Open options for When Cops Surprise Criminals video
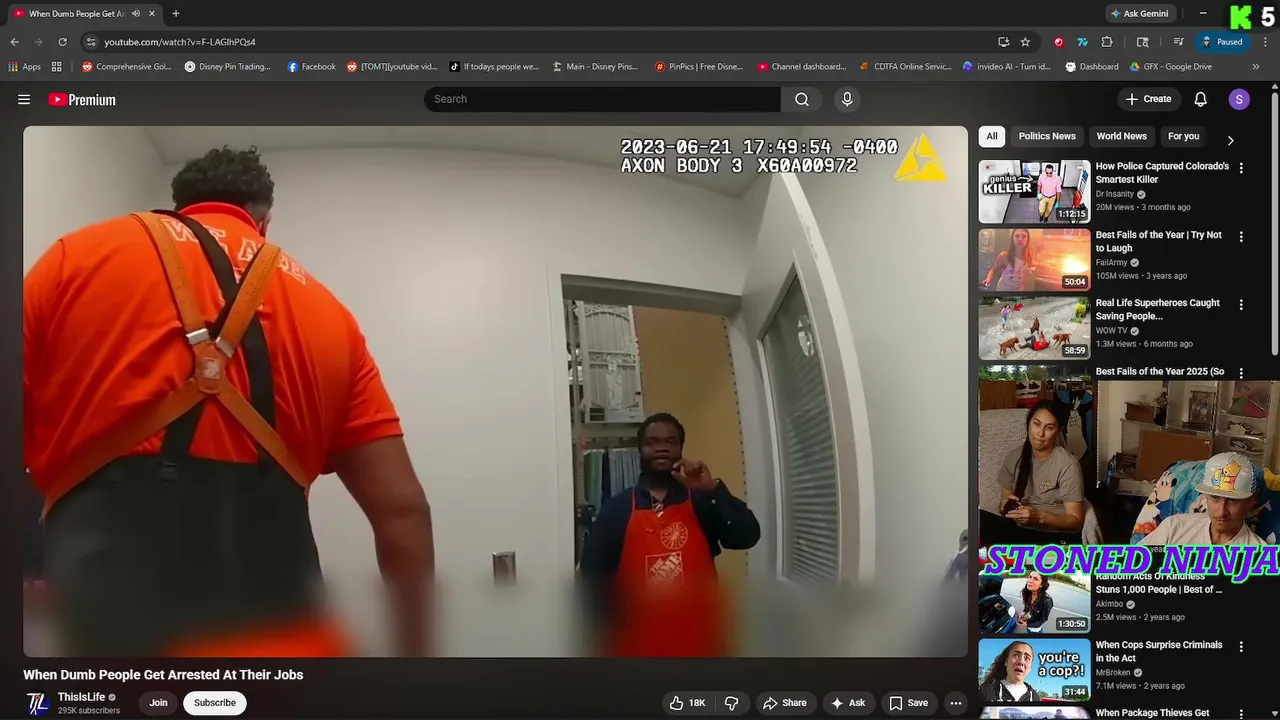Screen dimensions: 1280x720 click(x=1241, y=647)
